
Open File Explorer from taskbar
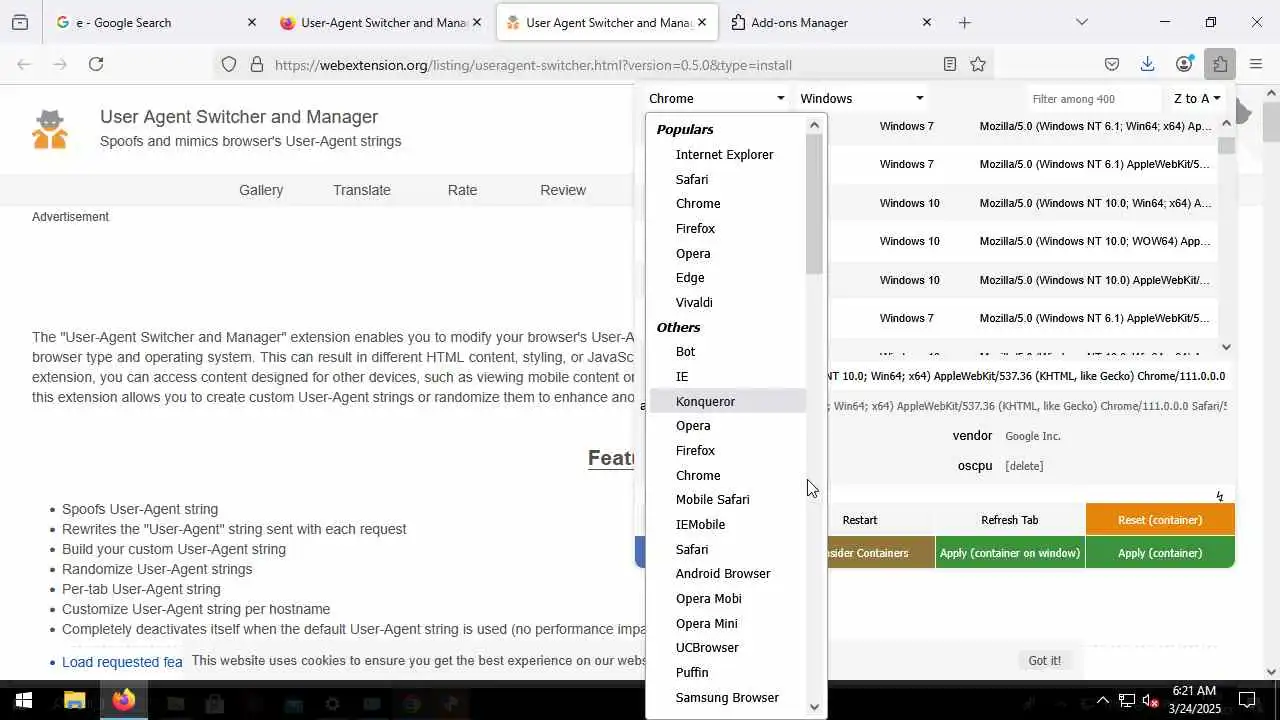tap(75, 701)
